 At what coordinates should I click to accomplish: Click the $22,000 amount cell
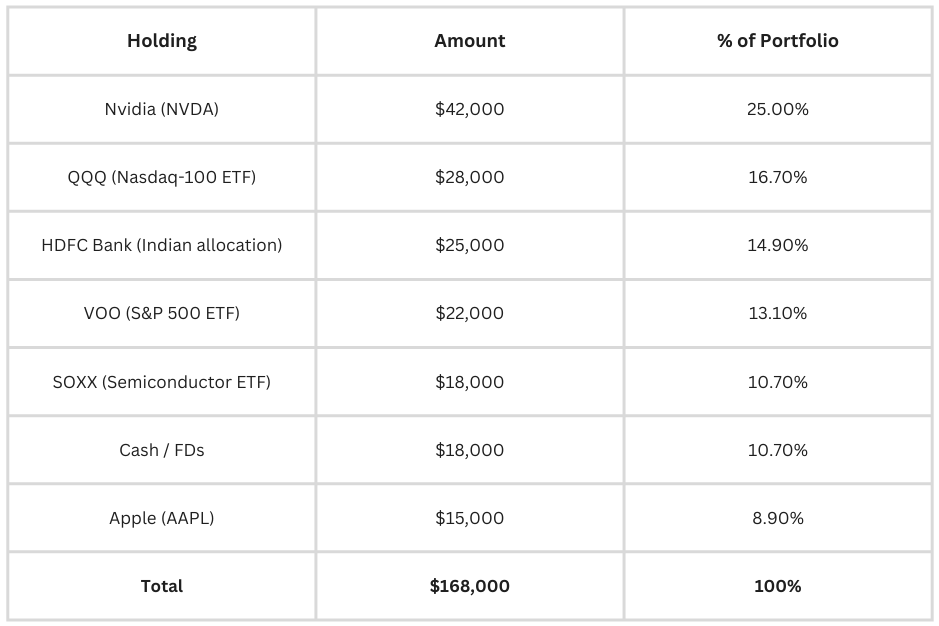point(470,313)
